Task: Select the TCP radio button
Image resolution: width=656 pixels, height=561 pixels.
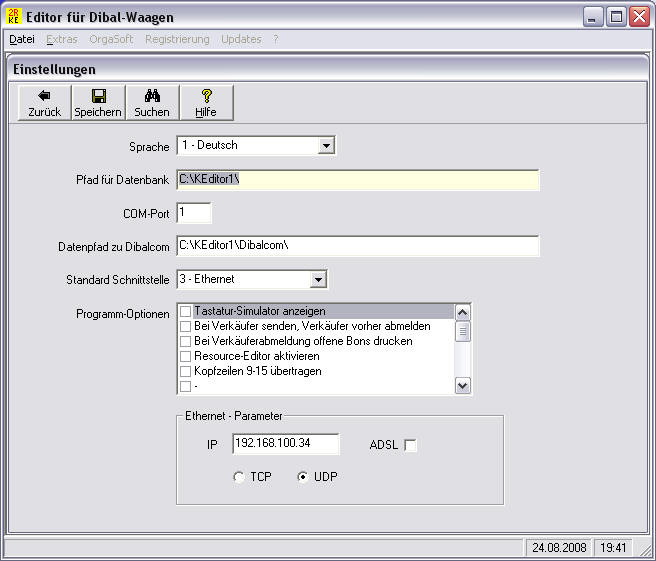Action: pyautogui.click(x=239, y=477)
